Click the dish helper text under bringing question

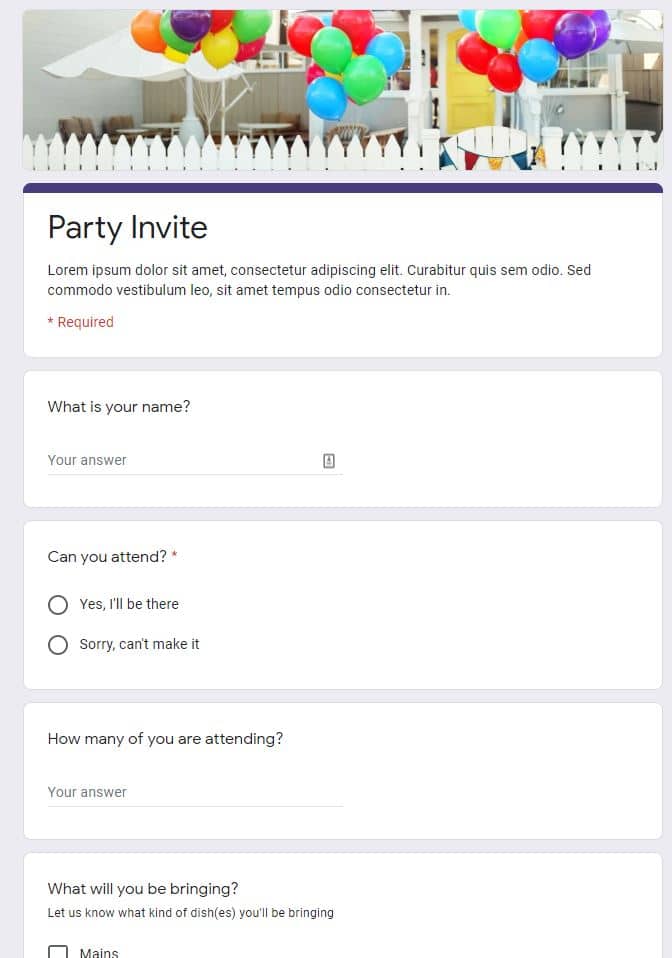pyautogui.click(x=190, y=913)
